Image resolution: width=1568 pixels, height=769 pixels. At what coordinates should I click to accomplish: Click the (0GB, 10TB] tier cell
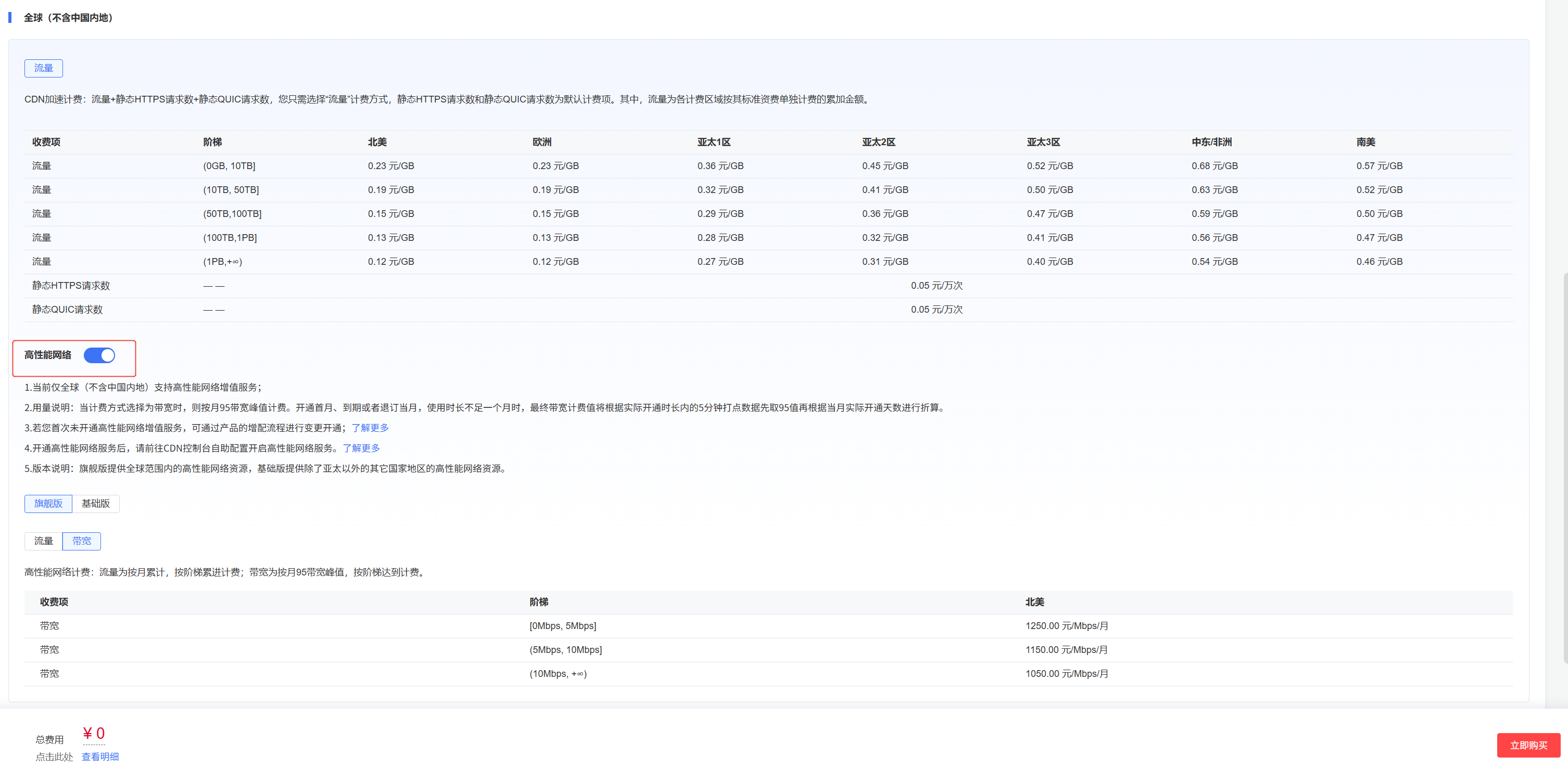point(229,166)
